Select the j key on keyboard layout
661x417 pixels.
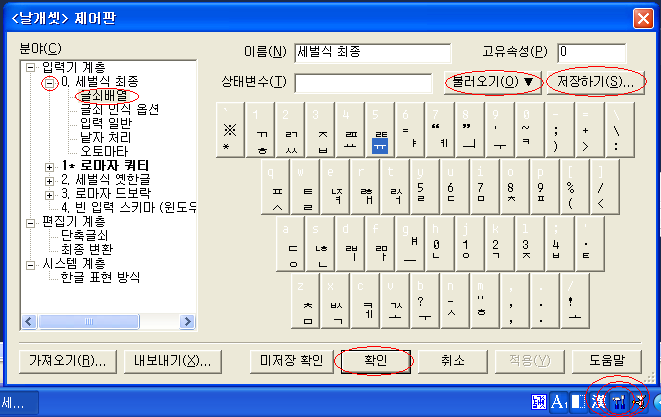point(470,244)
